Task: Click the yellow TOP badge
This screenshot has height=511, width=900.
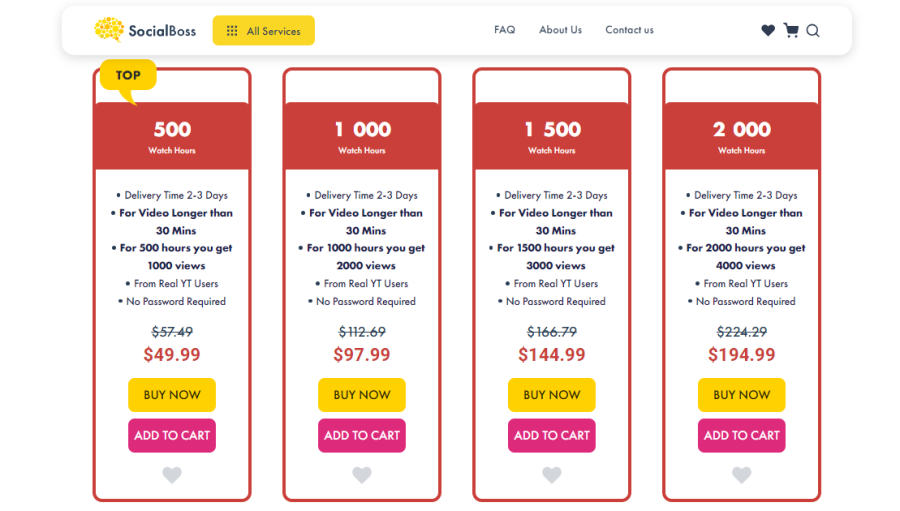Action: 128,75
